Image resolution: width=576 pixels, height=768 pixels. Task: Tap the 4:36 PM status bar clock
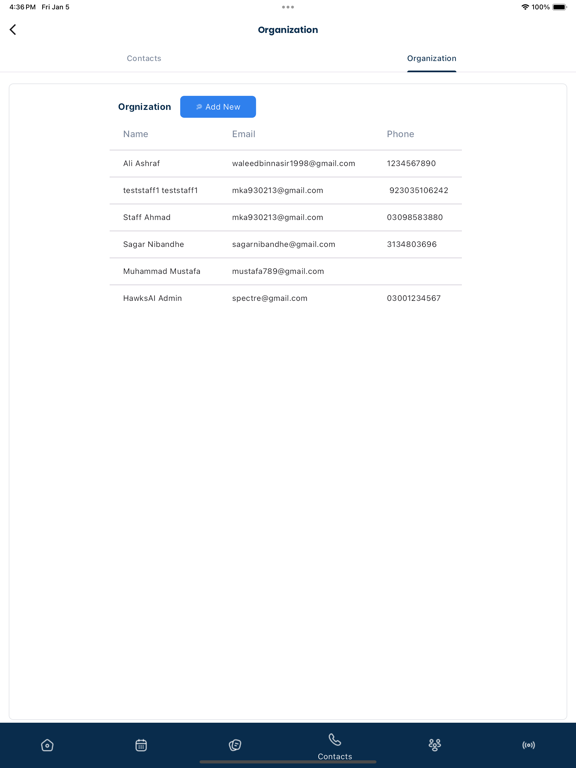pos(22,7)
